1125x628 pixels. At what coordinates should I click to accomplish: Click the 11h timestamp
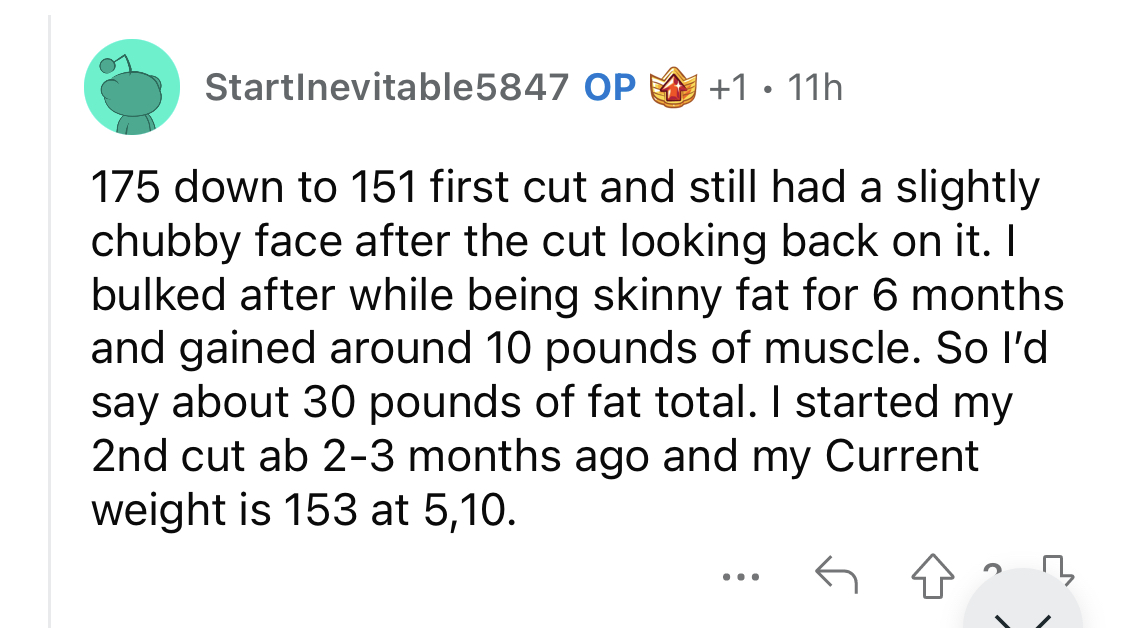tap(814, 88)
